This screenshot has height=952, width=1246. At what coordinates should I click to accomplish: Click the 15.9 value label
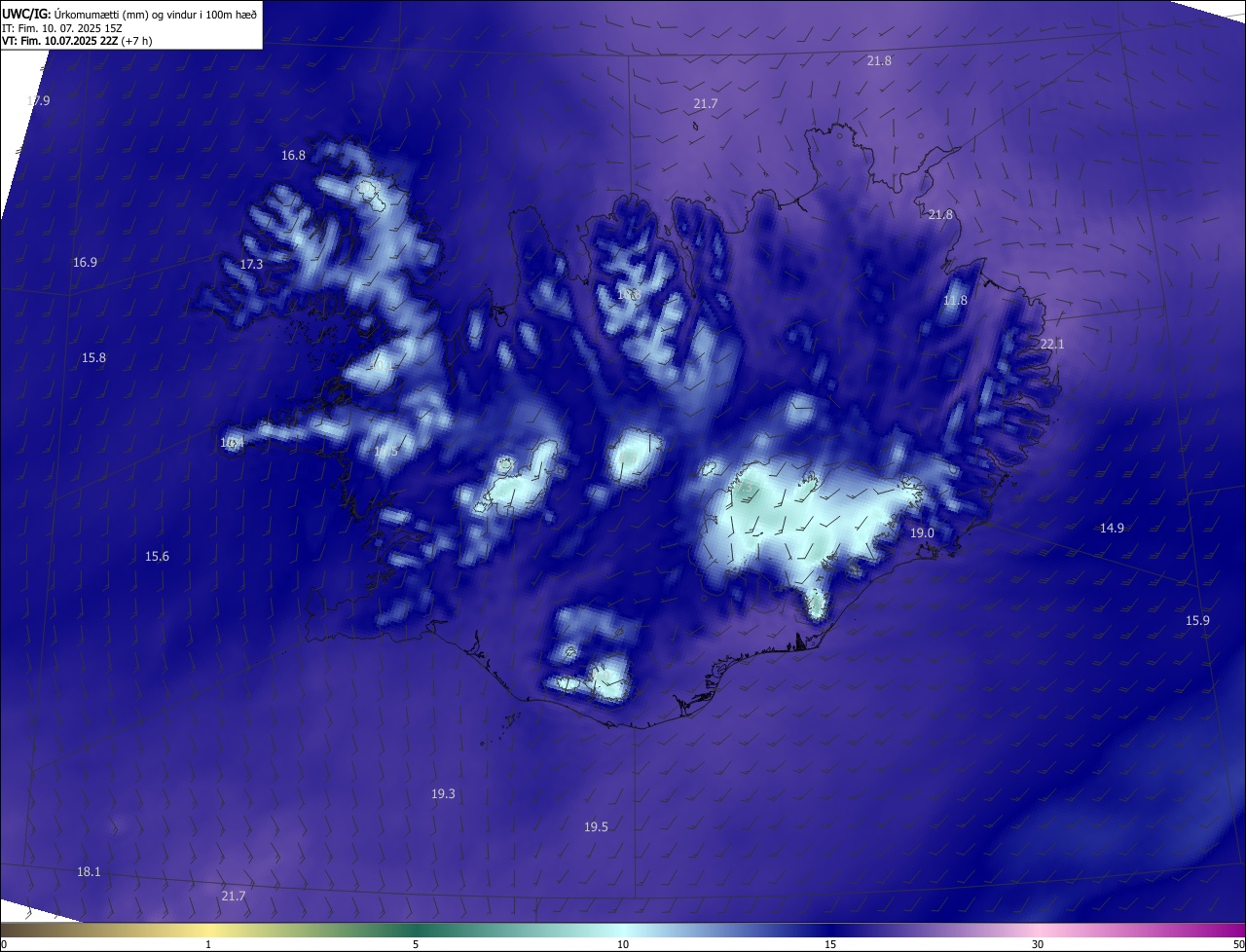point(1197,620)
